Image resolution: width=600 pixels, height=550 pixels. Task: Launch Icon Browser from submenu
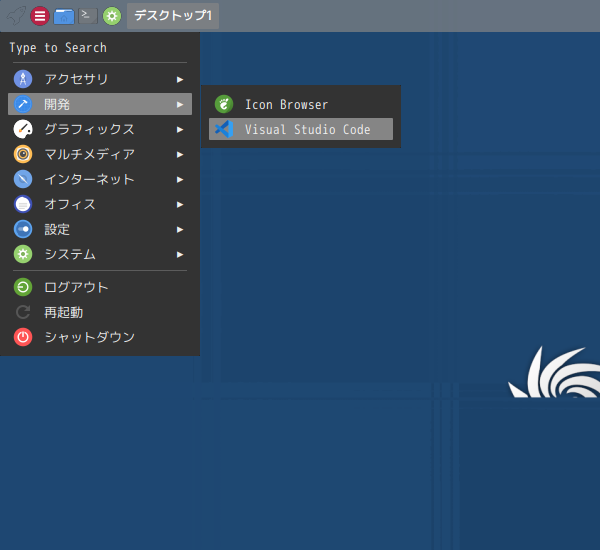[301, 104]
